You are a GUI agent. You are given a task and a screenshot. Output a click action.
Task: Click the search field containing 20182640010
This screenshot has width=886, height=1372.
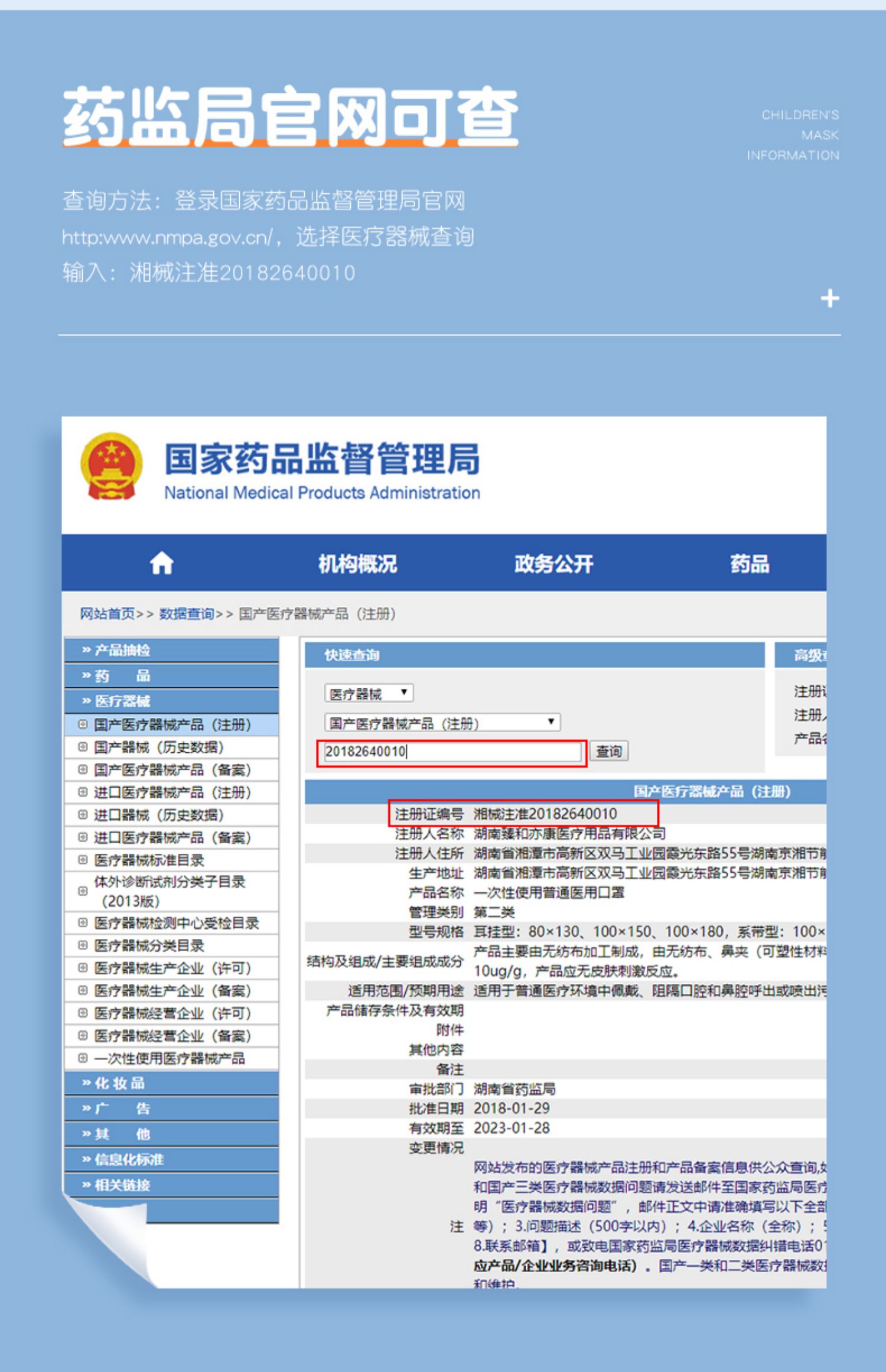tap(452, 752)
